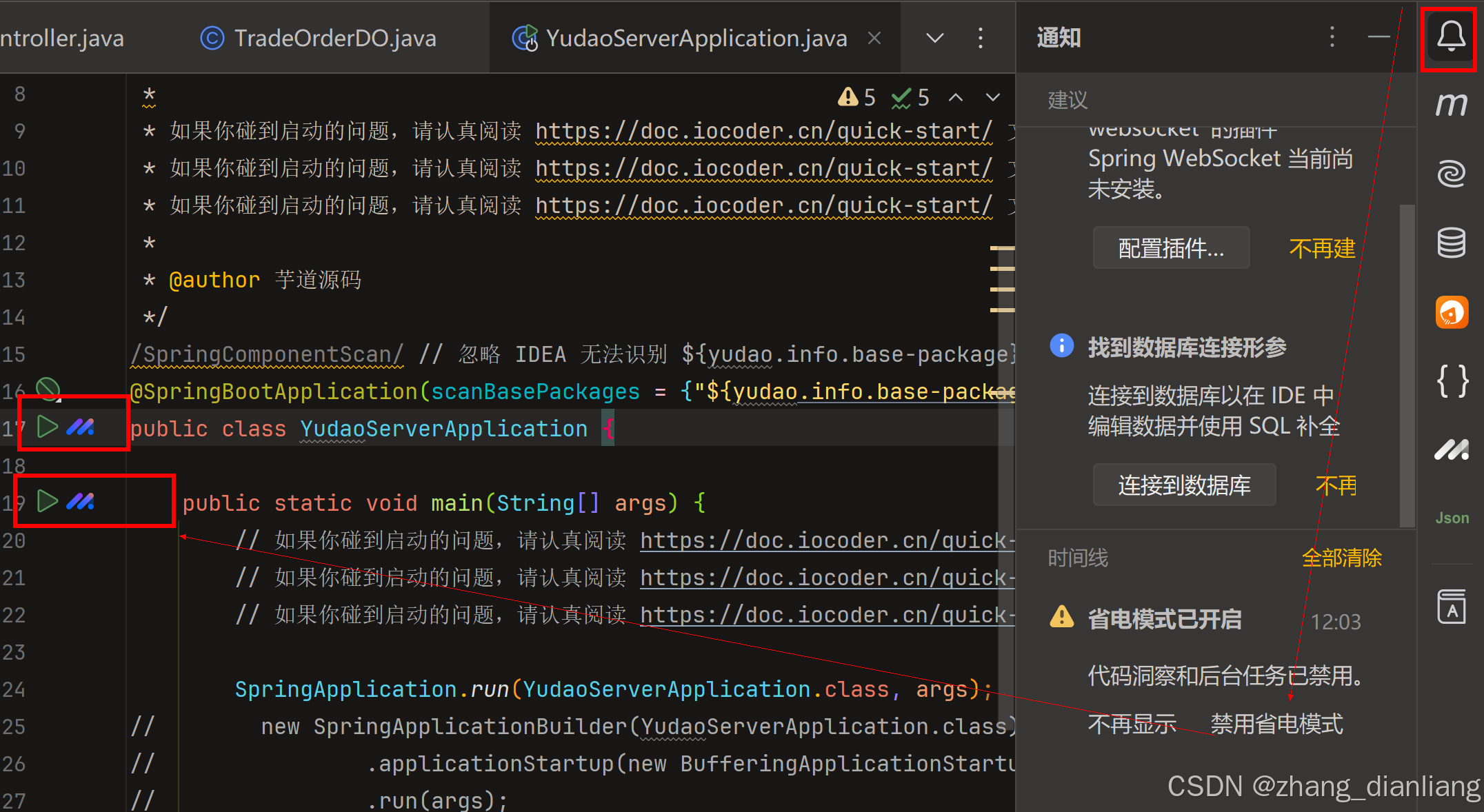The image size is (1484, 812).
Task: Open the curly braces sidebar tool
Action: pos(1451,380)
